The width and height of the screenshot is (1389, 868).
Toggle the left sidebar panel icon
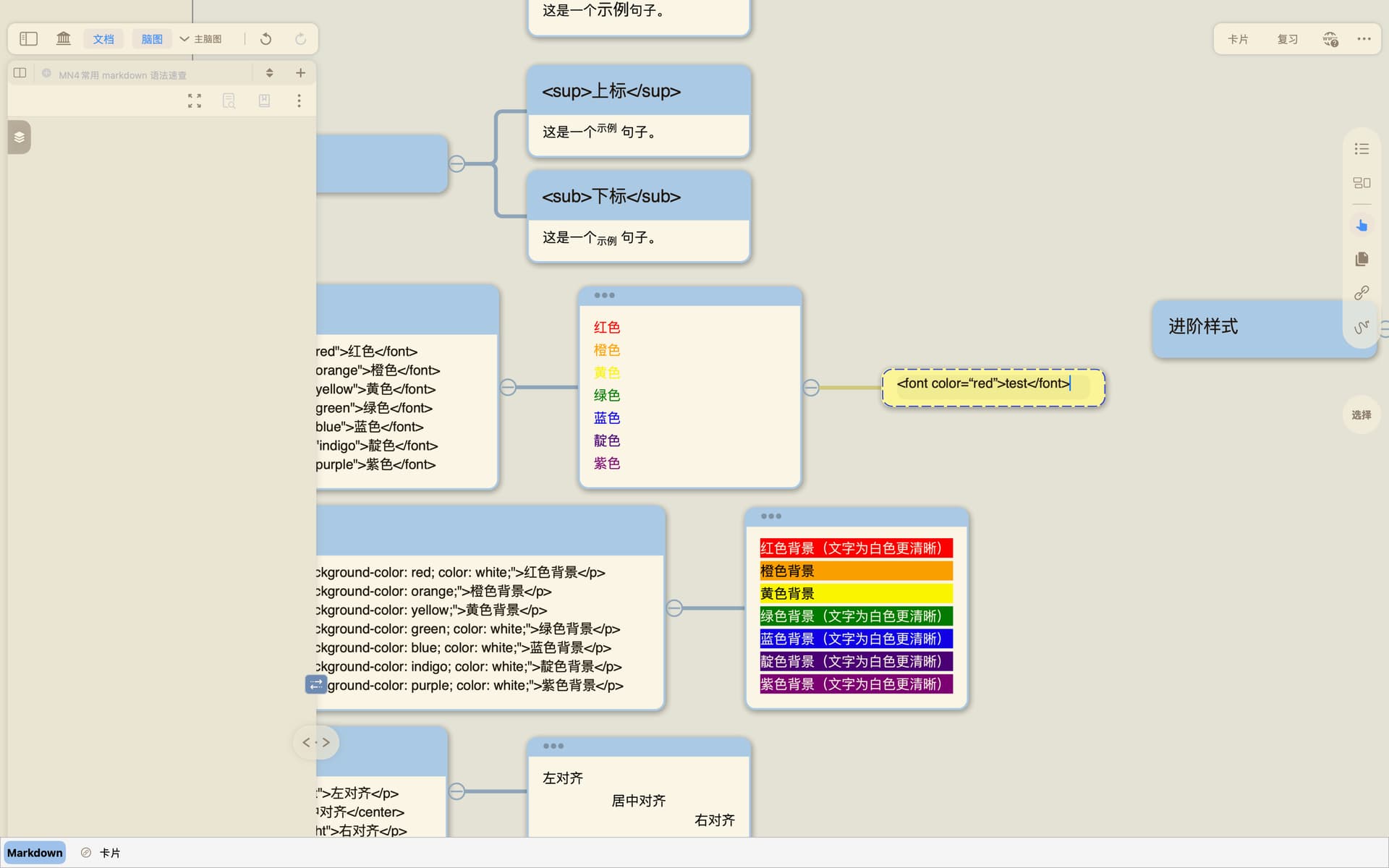tap(28, 39)
